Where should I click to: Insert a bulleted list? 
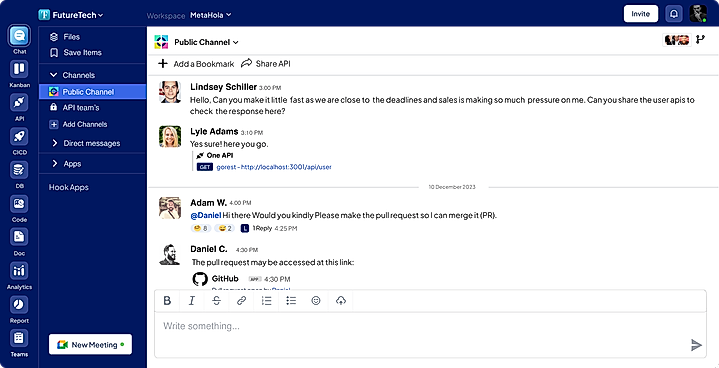click(291, 301)
